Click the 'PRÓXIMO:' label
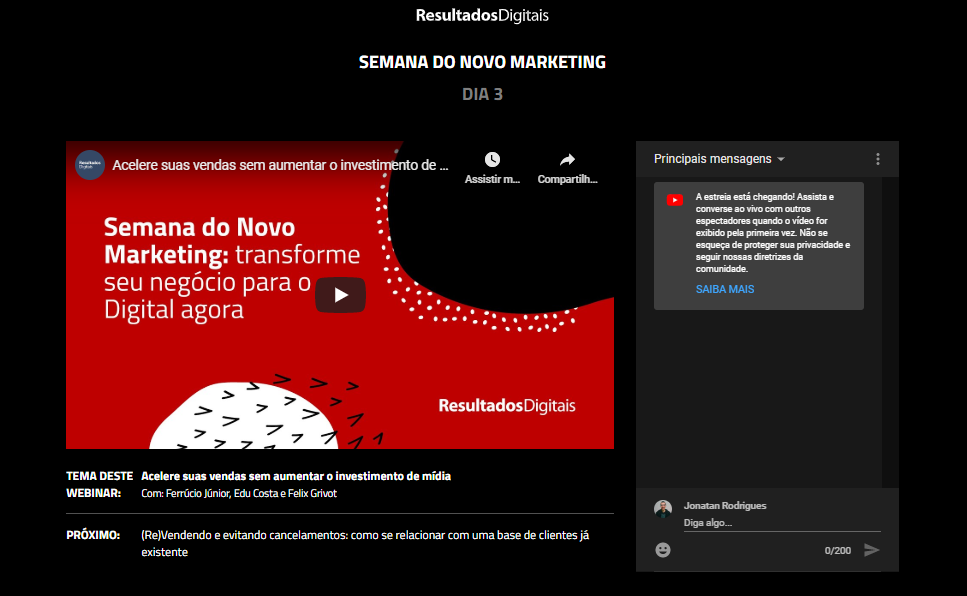 pyautogui.click(x=93, y=536)
